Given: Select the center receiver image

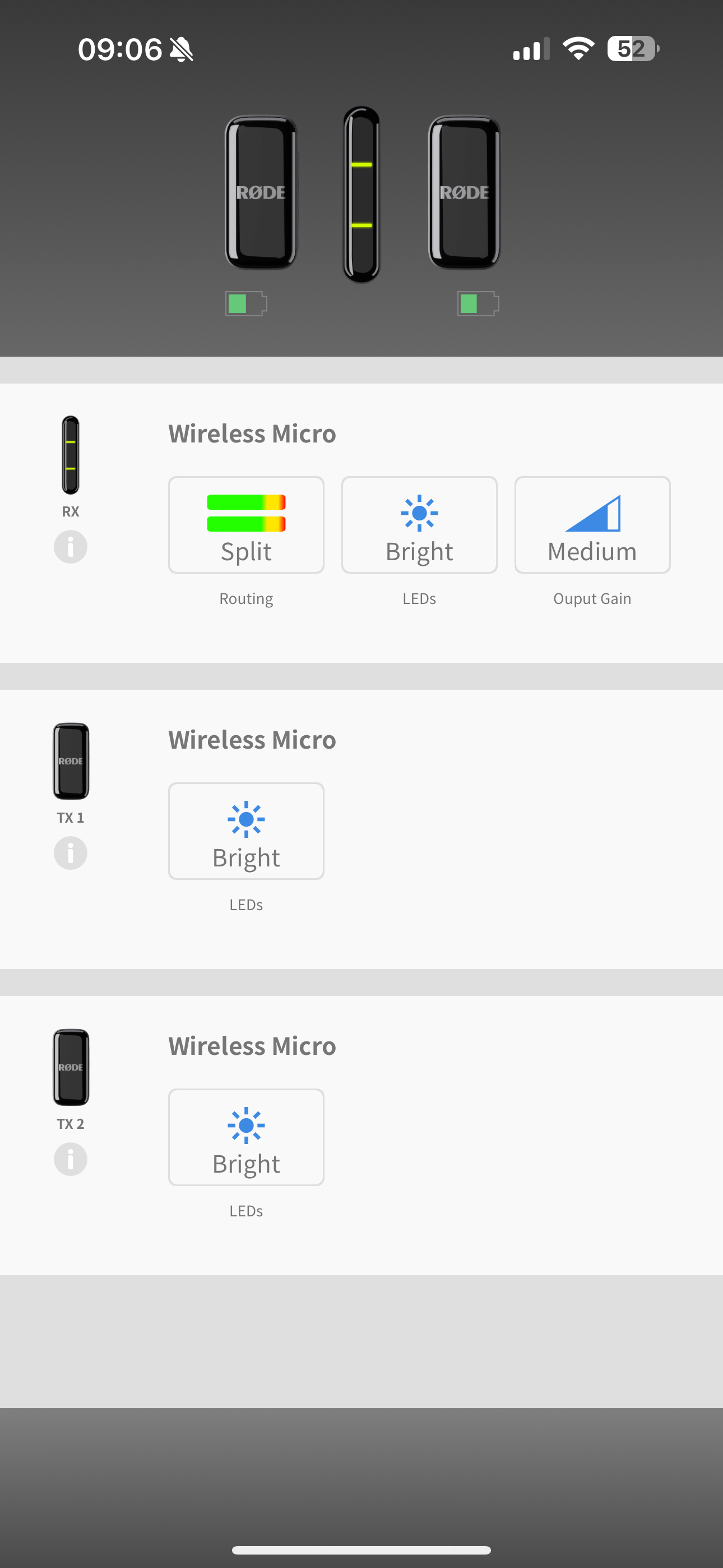Looking at the screenshot, I should [x=361, y=195].
